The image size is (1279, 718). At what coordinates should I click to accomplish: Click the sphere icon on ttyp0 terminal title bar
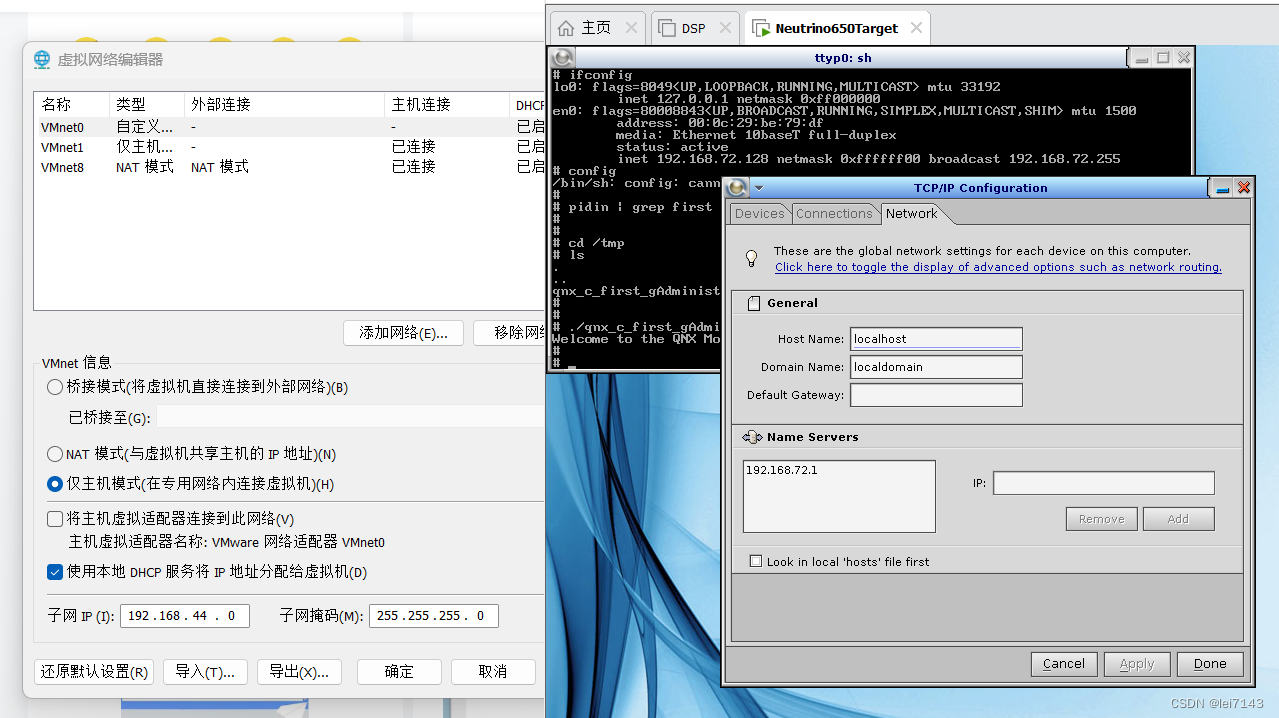point(561,57)
